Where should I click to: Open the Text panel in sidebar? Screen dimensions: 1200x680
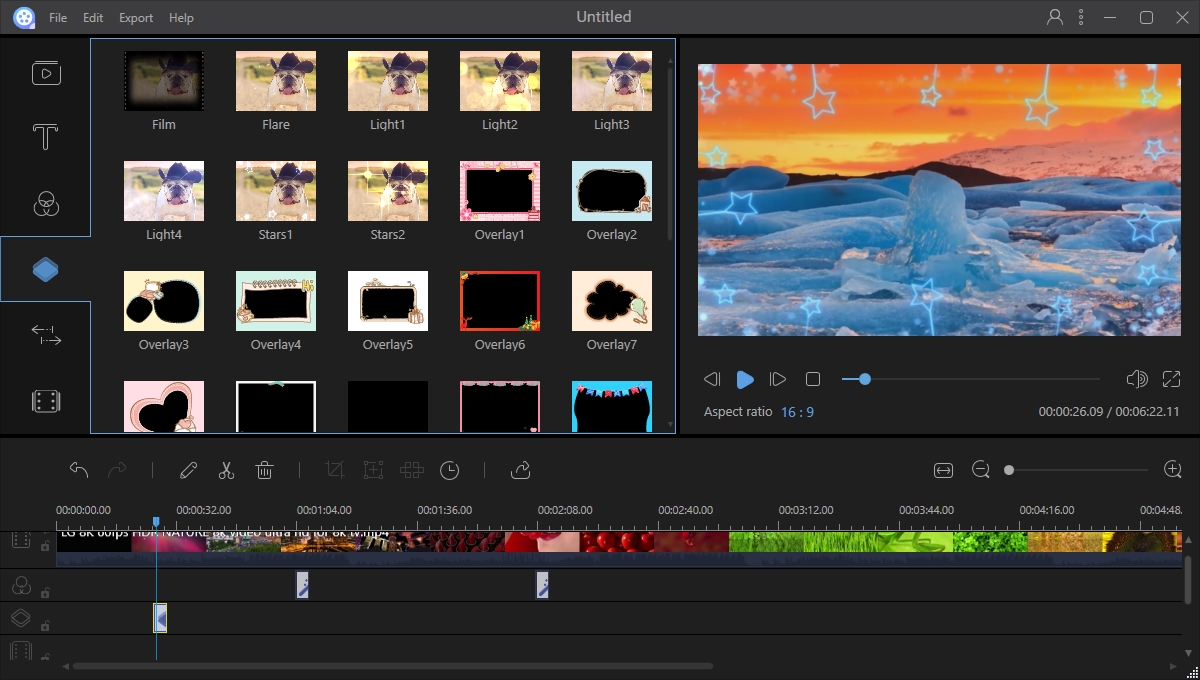point(45,137)
